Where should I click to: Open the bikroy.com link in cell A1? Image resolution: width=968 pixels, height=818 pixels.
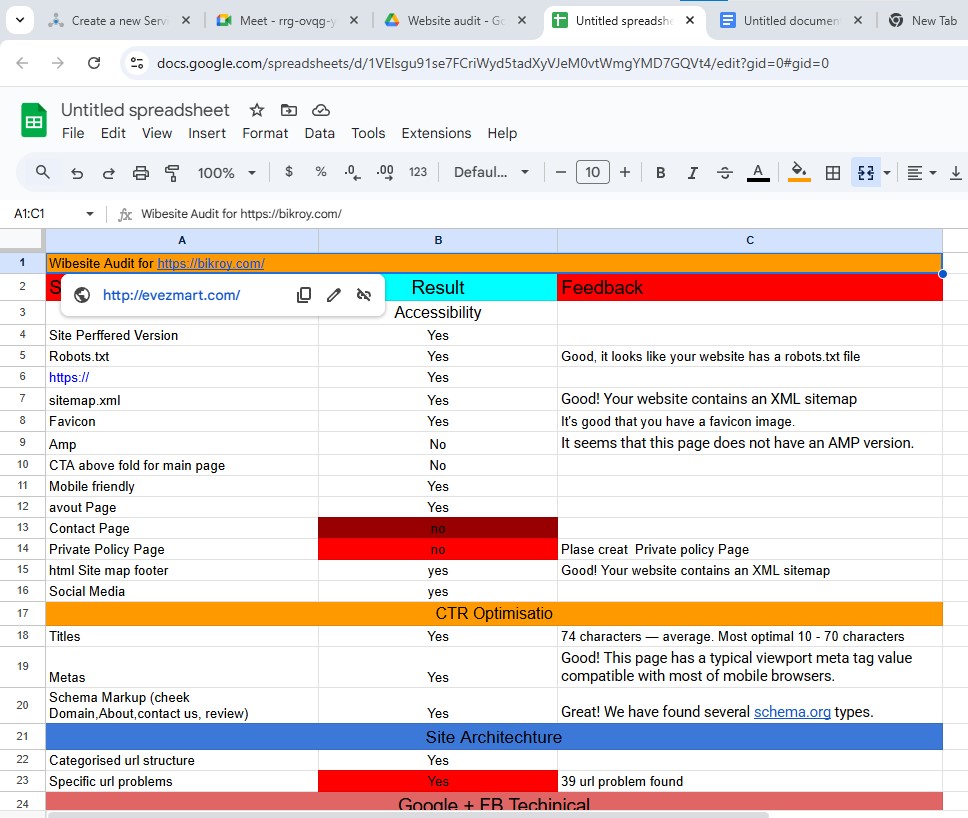point(210,264)
